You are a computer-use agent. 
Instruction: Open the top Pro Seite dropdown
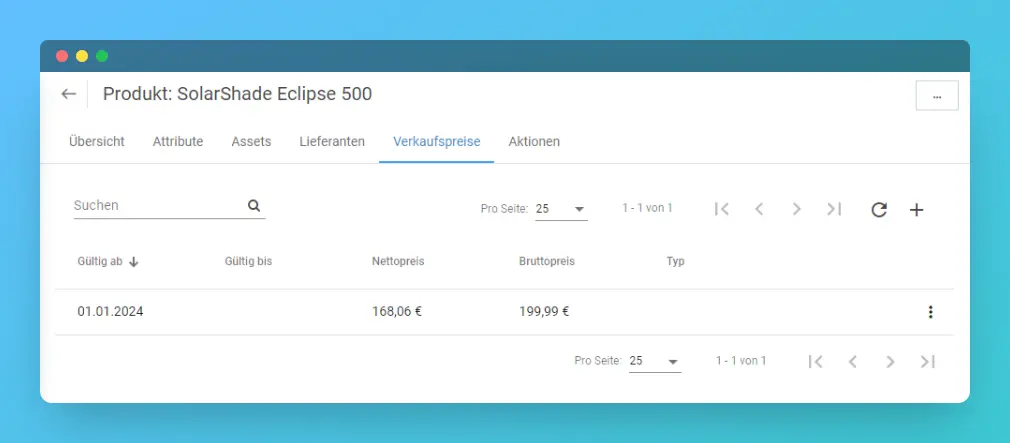click(x=561, y=209)
